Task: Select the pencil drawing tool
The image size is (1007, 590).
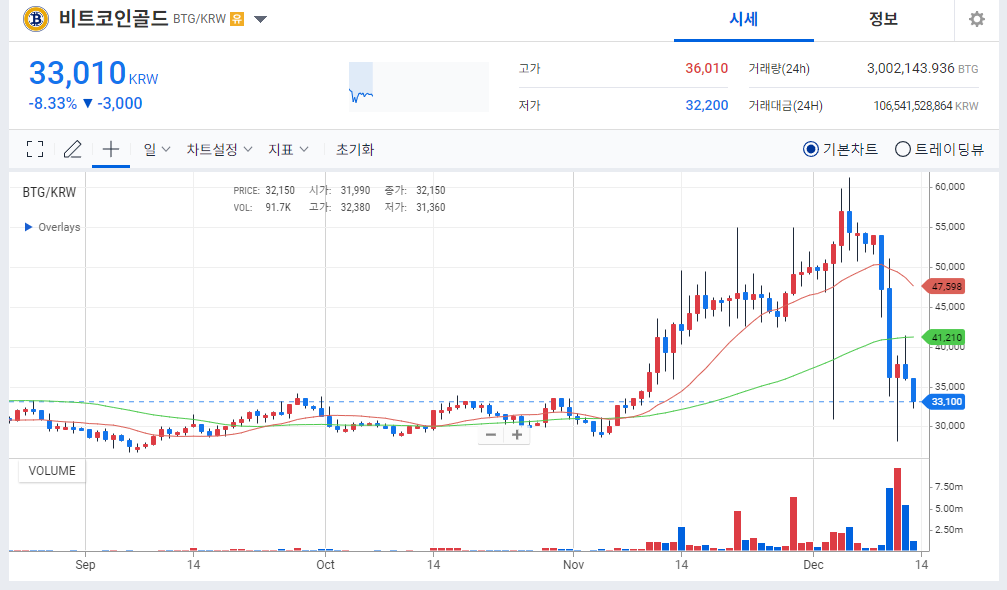Action: 73,149
